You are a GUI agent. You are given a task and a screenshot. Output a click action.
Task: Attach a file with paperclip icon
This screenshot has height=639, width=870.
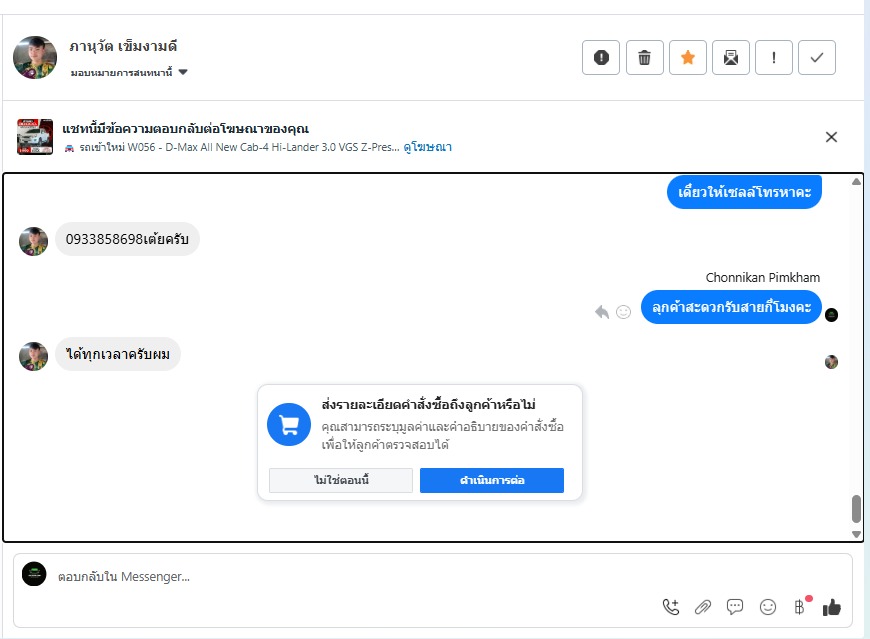(703, 607)
